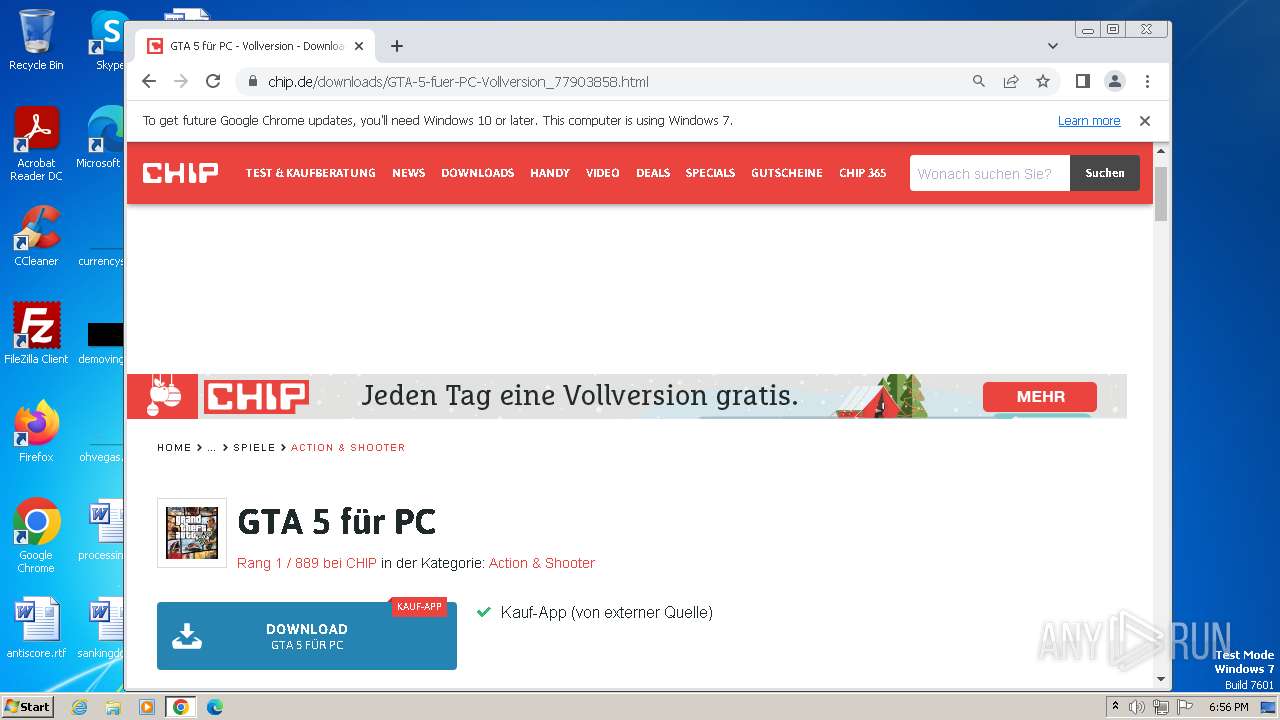
Task: Click the MEHR button in the banner
Action: [x=1040, y=396]
